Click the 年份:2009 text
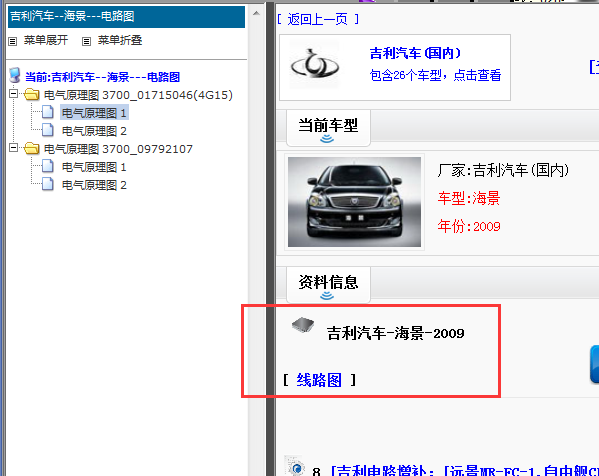 pos(469,226)
